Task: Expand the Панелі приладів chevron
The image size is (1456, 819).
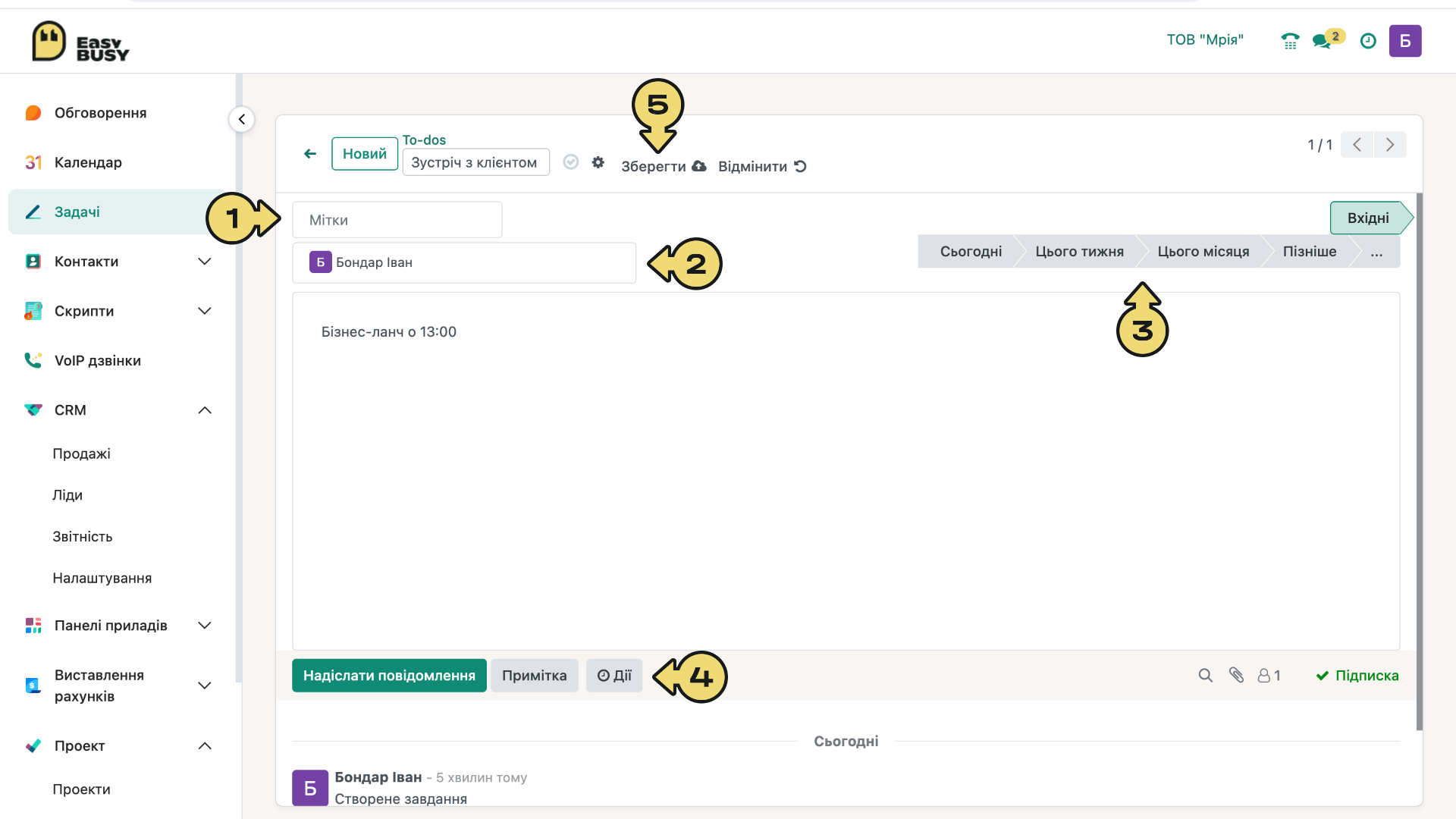Action: [205, 626]
